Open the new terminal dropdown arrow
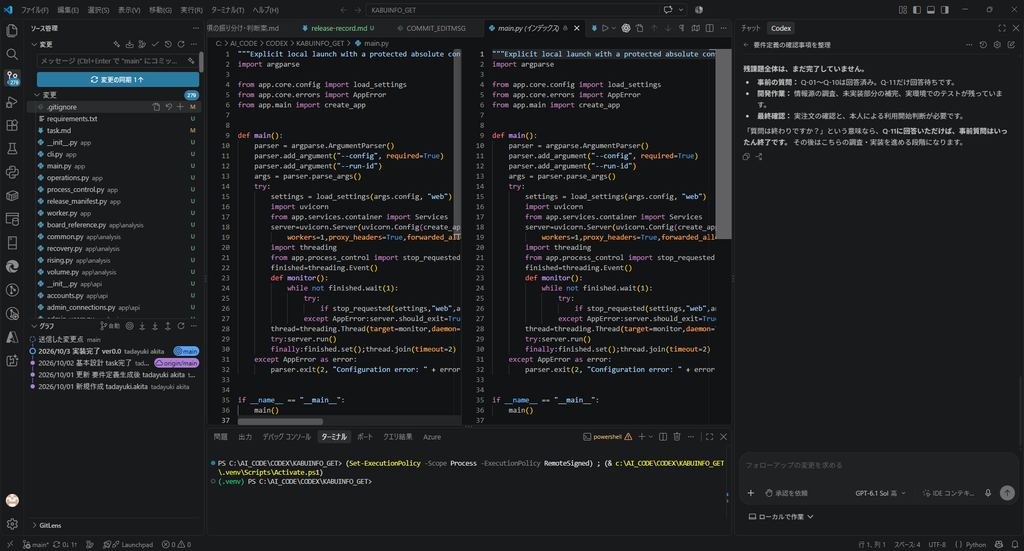This screenshot has width=1024, height=551. [x=650, y=437]
